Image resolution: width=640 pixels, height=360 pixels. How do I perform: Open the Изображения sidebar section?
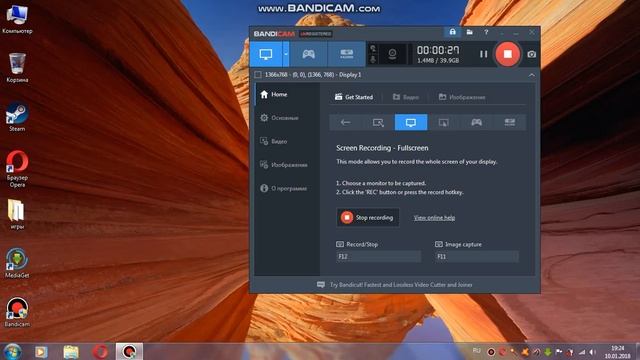click(x=287, y=165)
